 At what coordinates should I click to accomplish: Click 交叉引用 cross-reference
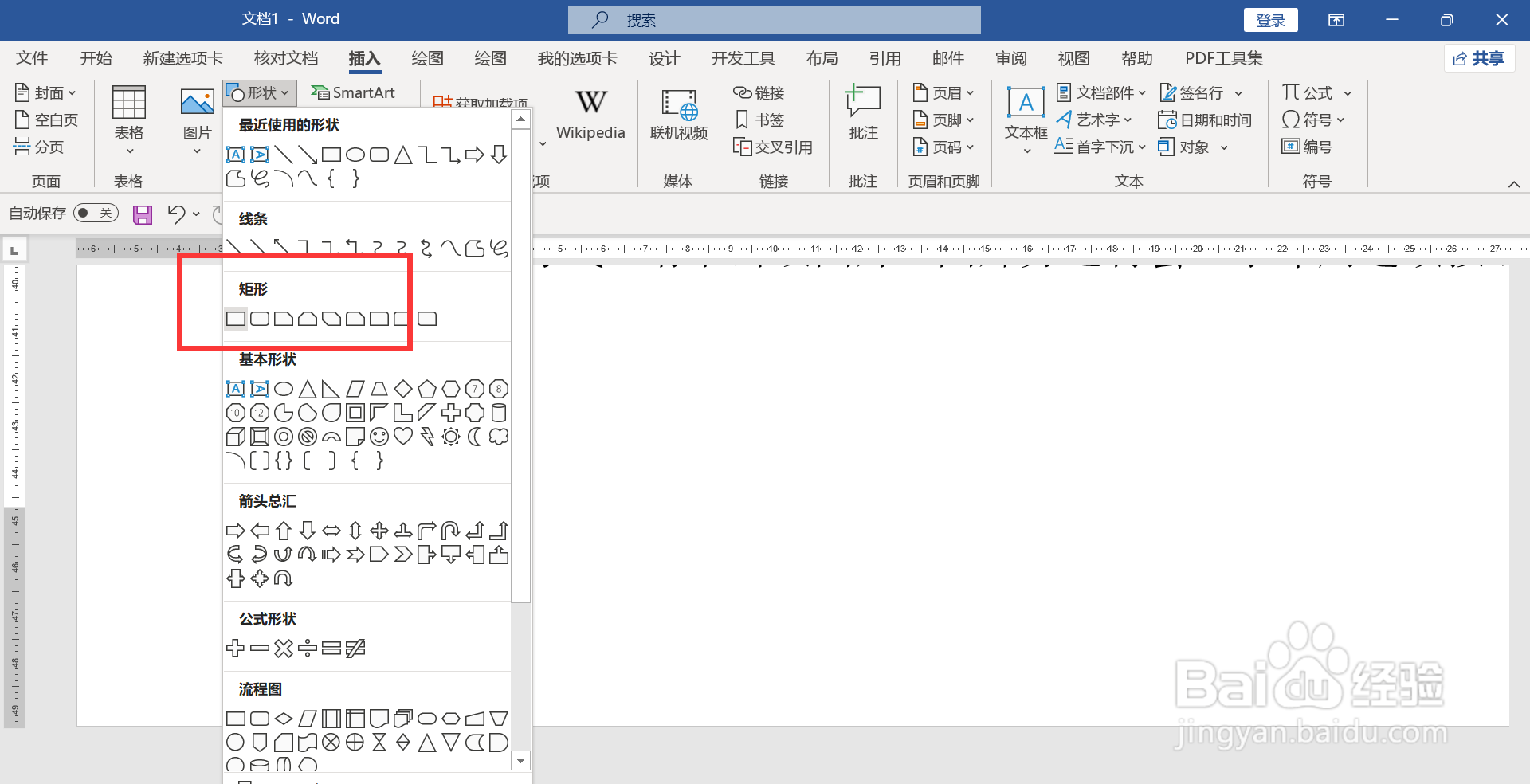coord(773,147)
